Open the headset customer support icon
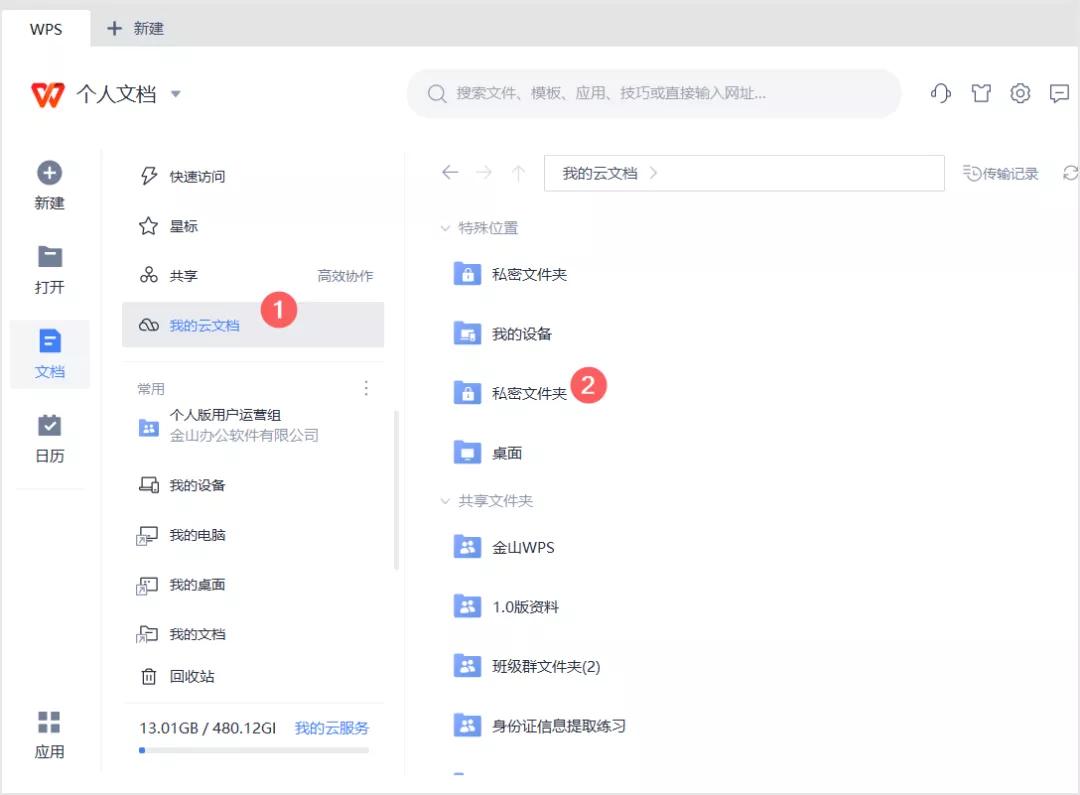This screenshot has height=795, width=1080. [x=940, y=93]
